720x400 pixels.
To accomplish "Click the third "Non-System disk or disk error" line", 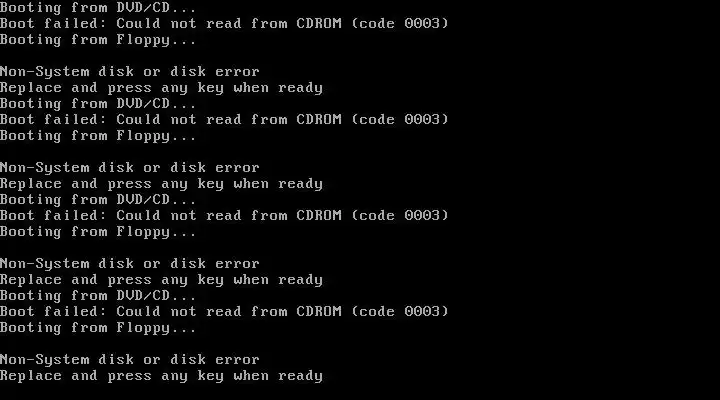I will 129,264.
